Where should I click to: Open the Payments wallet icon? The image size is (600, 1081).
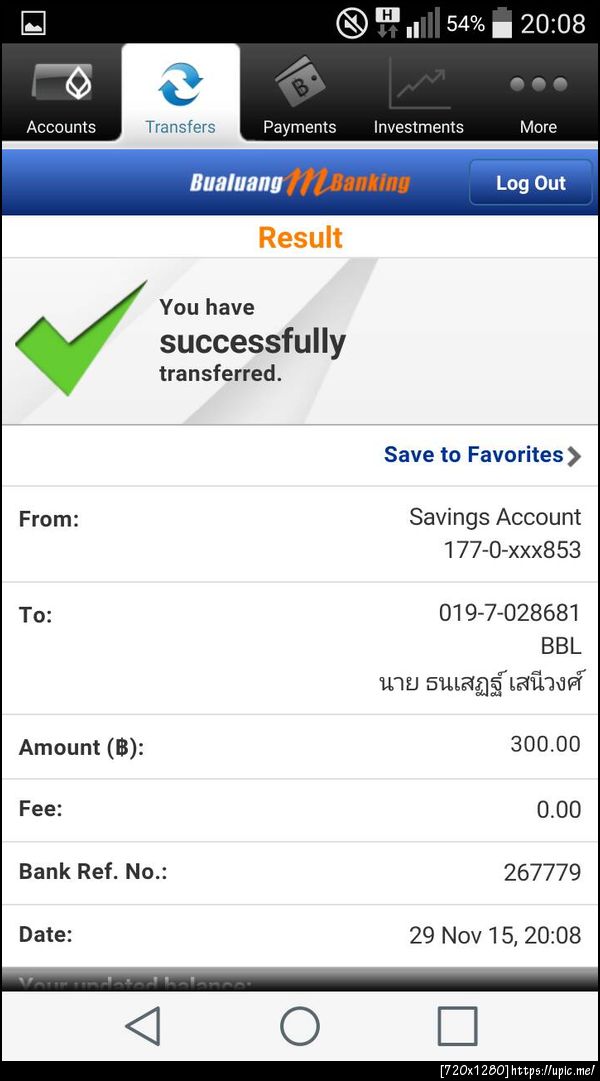click(x=299, y=84)
